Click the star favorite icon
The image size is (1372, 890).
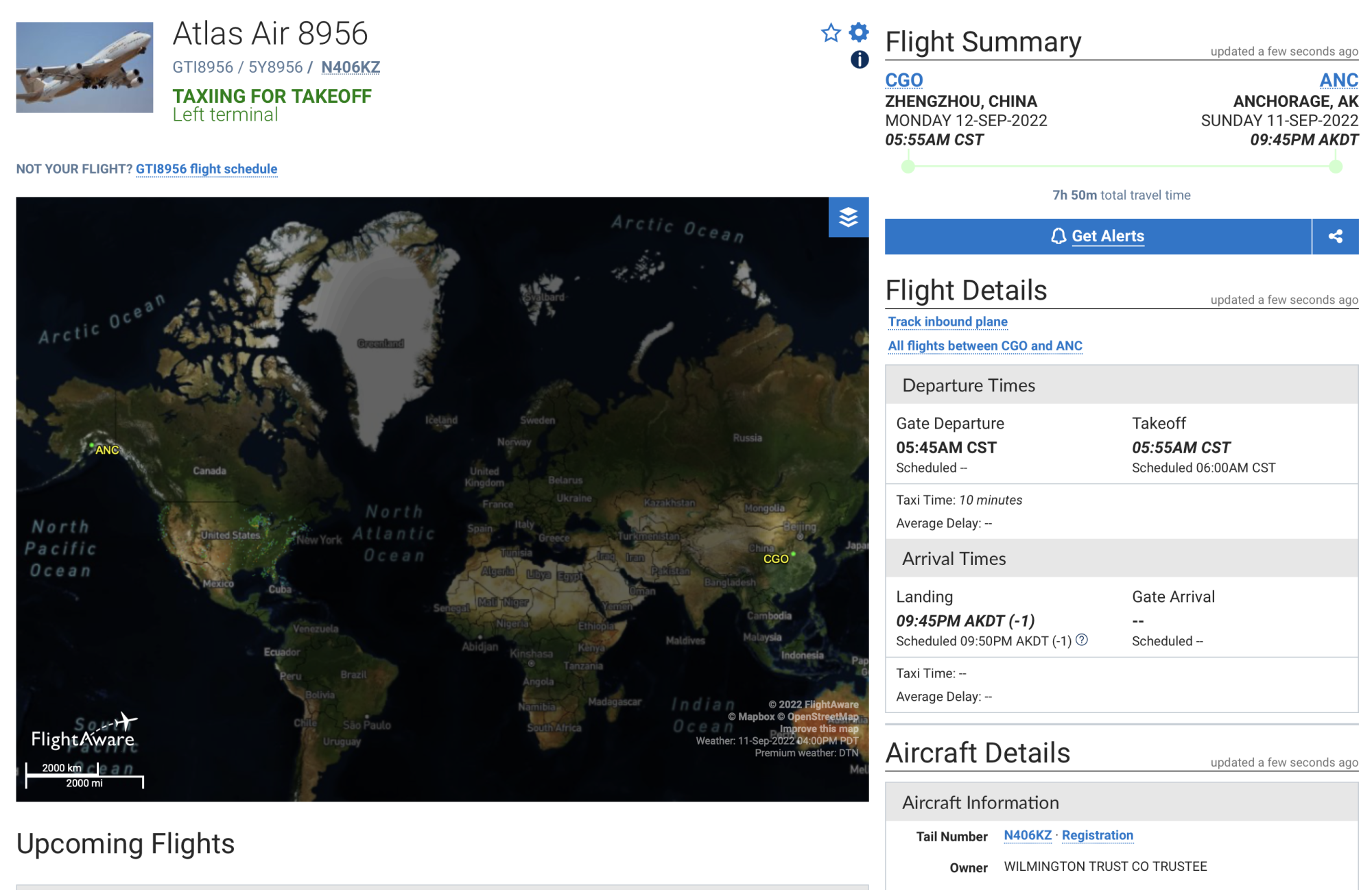831,32
